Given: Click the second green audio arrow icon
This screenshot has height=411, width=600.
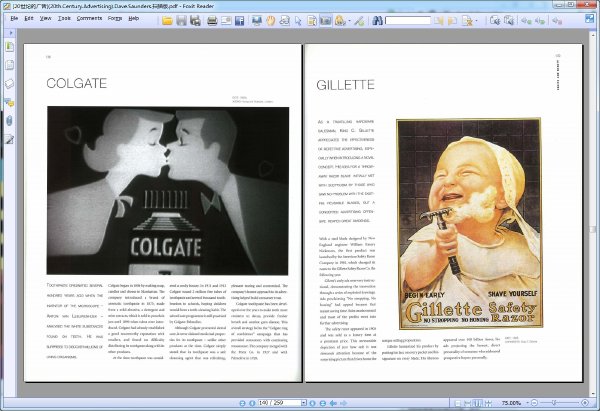Looking at the screenshot, I should click(x=540, y=21).
